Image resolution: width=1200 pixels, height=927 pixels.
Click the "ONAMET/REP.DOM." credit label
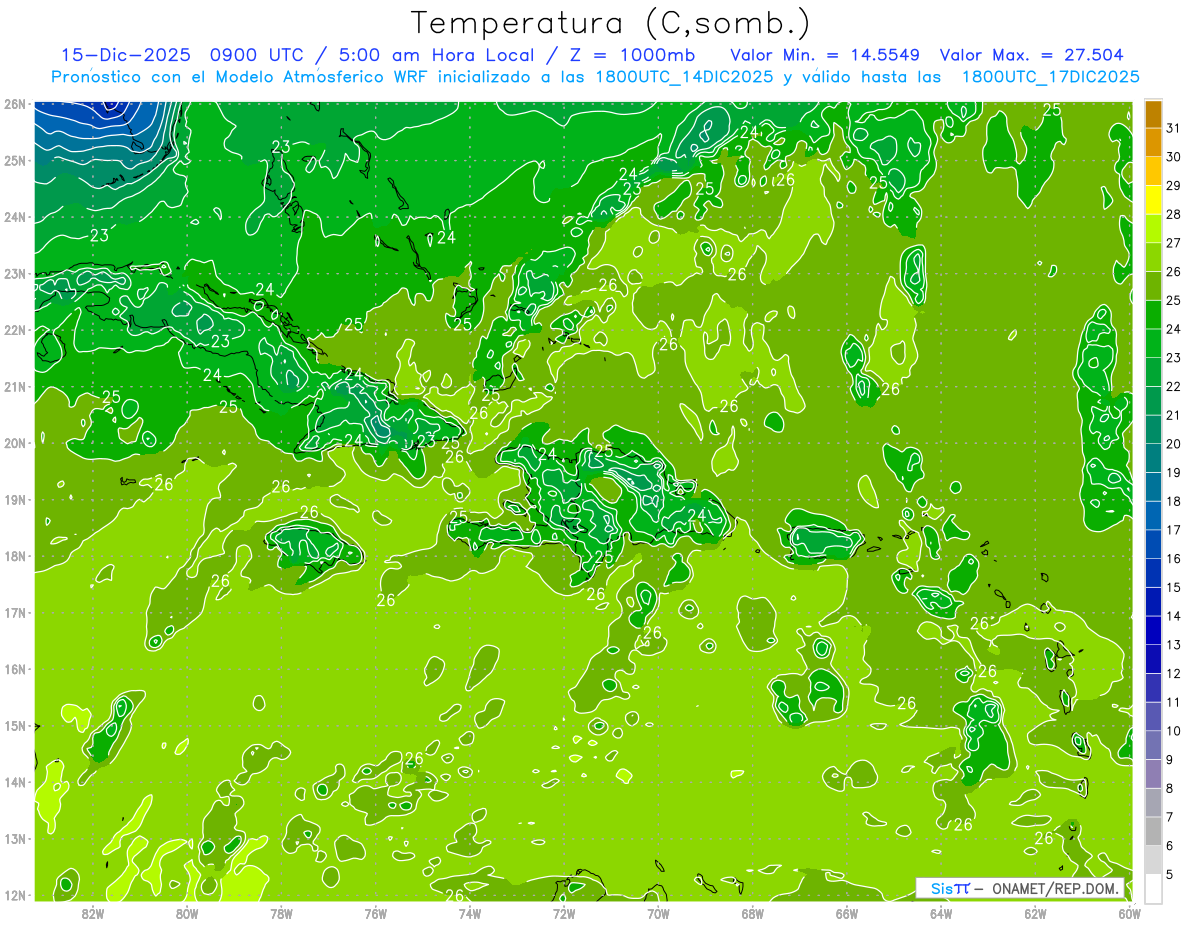click(1056, 888)
